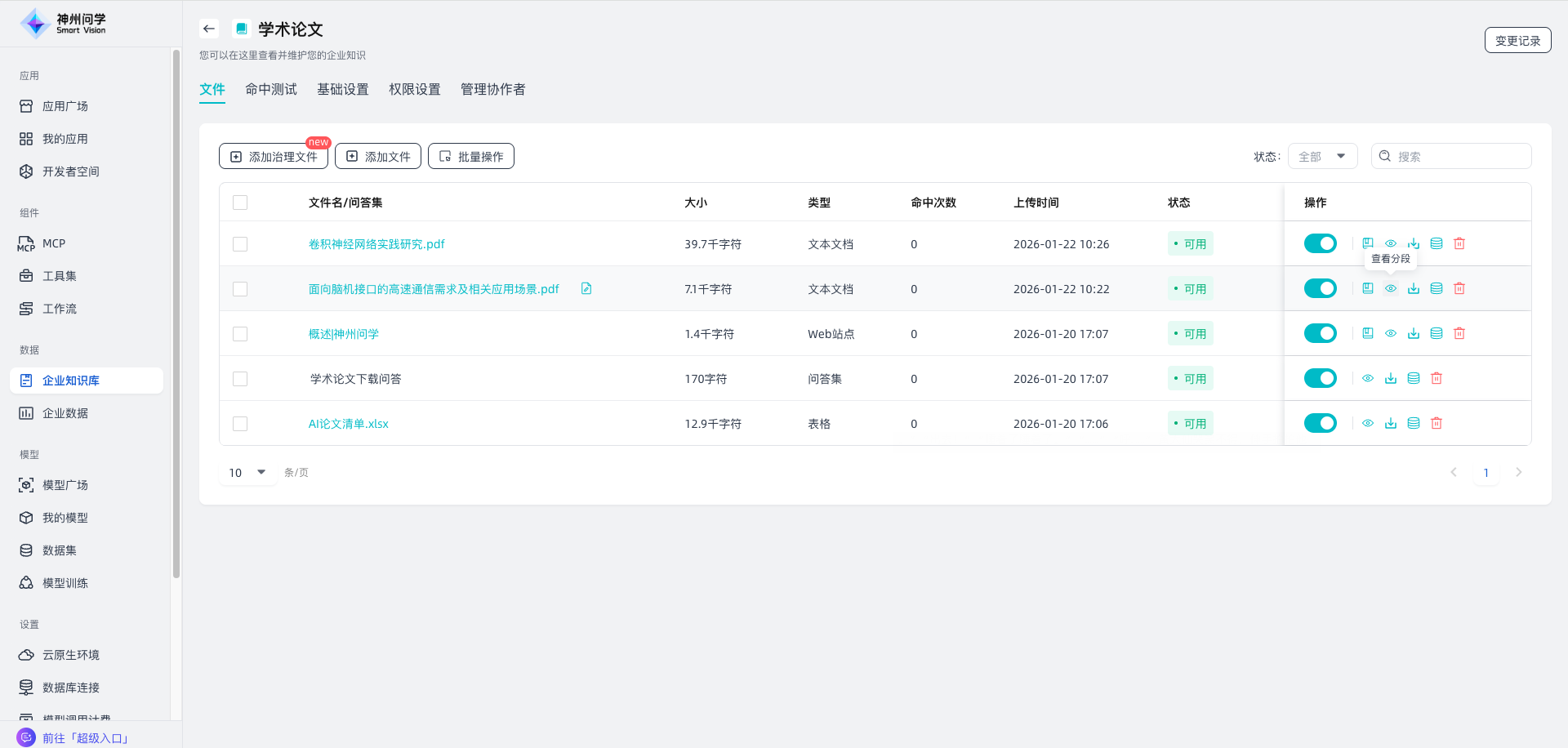Image resolution: width=1568 pixels, height=748 pixels.
Task: Open the 变更记录 change log button
Action: pyautogui.click(x=1517, y=40)
